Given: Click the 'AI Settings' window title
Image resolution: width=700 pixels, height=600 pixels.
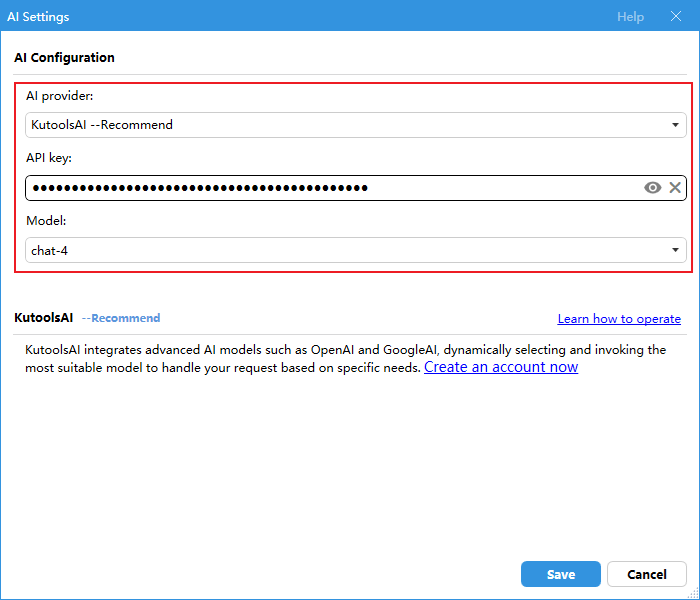Looking at the screenshot, I should [x=38, y=17].
